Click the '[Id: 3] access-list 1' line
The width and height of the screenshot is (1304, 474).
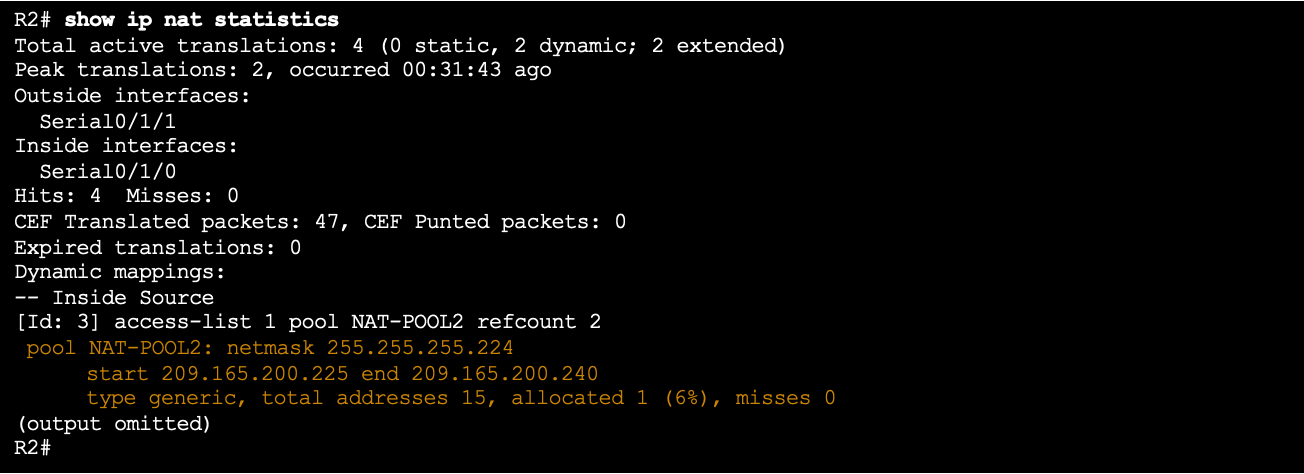(x=308, y=322)
